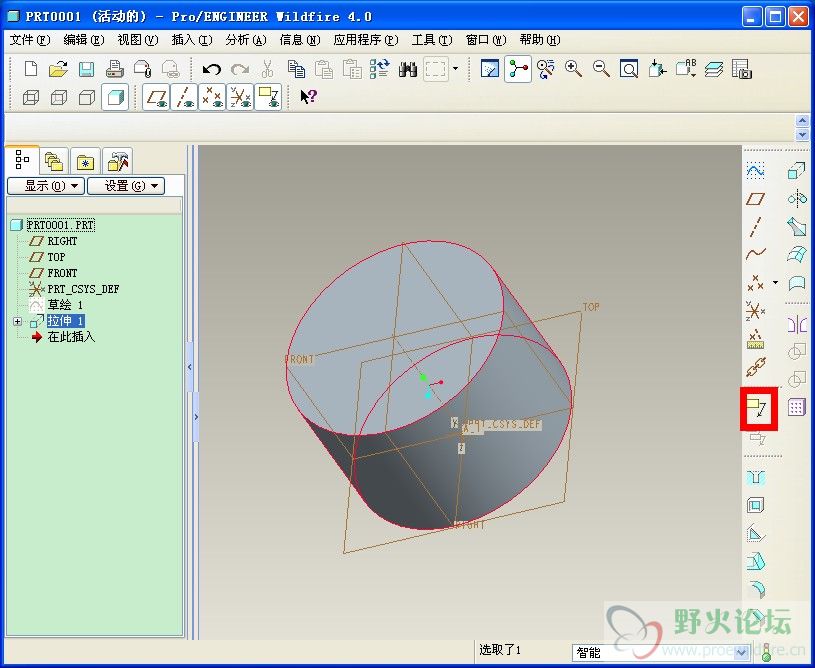Select the Datum Plane tool
Image resolution: width=815 pixels, height=668 pixels.
755,199
